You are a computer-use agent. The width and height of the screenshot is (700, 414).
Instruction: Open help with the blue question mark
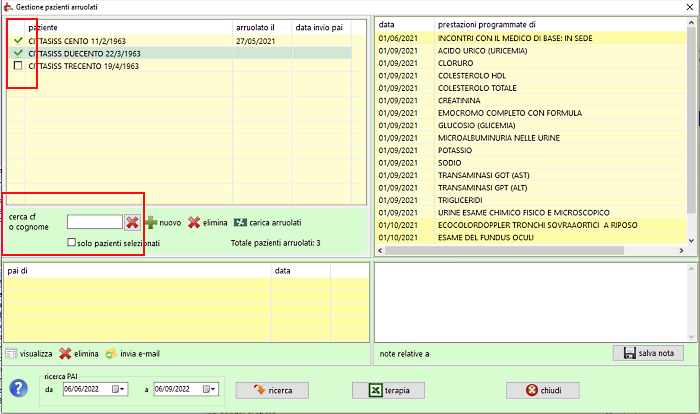[x=17, y=389]
